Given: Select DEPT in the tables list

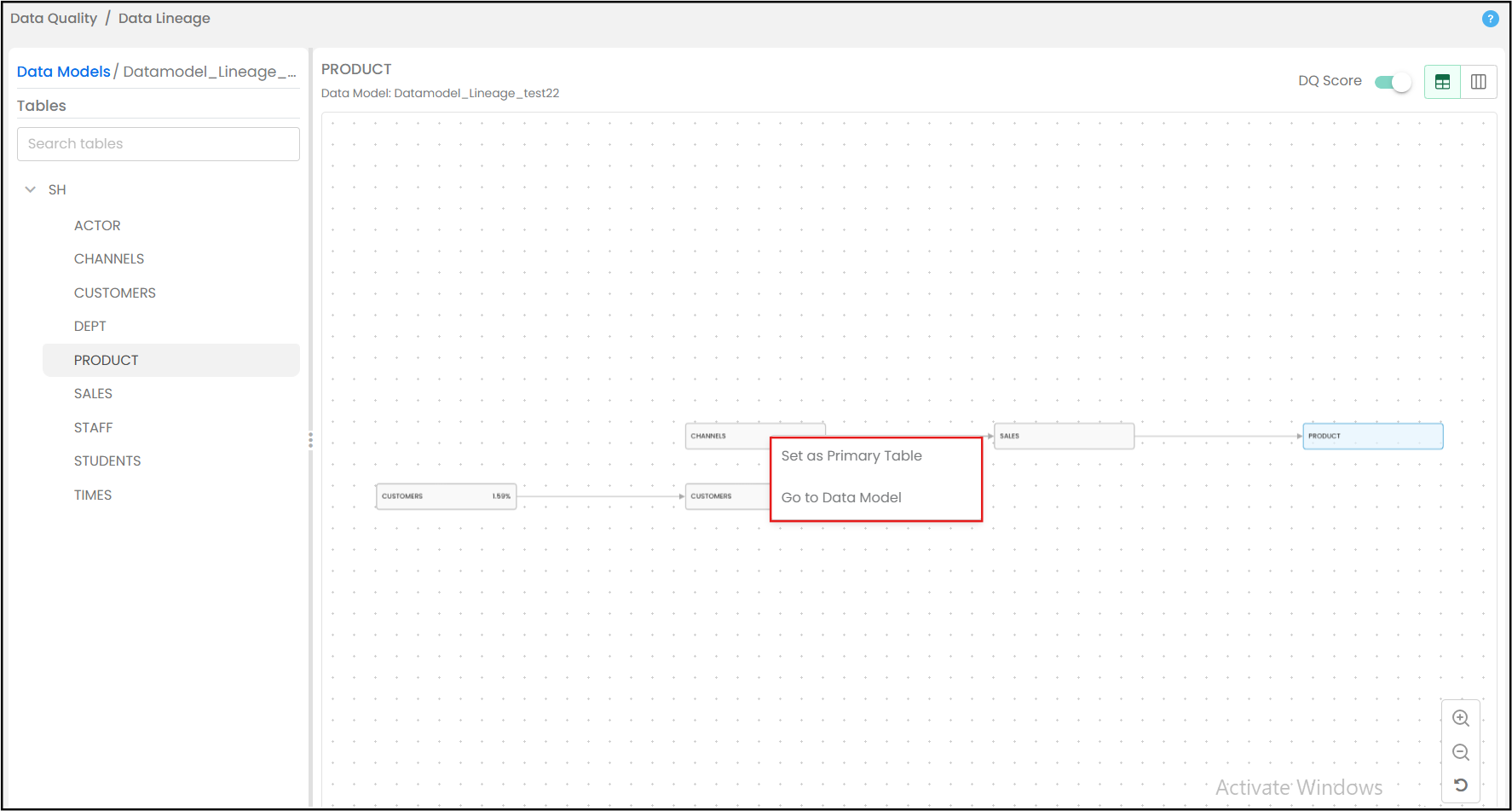Looking at the screenshot, I should tap(90, 326).
